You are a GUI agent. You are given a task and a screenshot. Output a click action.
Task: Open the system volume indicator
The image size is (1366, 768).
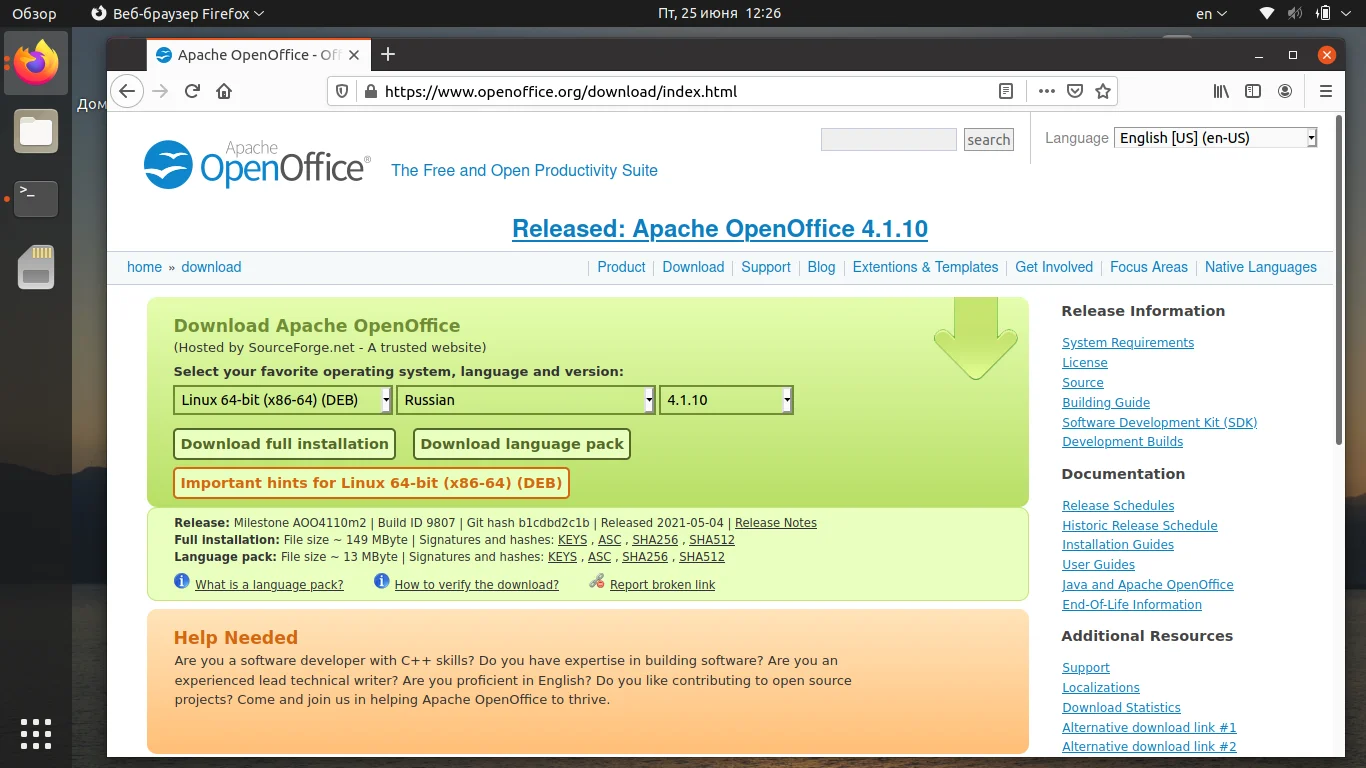[x=1295, y=14]
